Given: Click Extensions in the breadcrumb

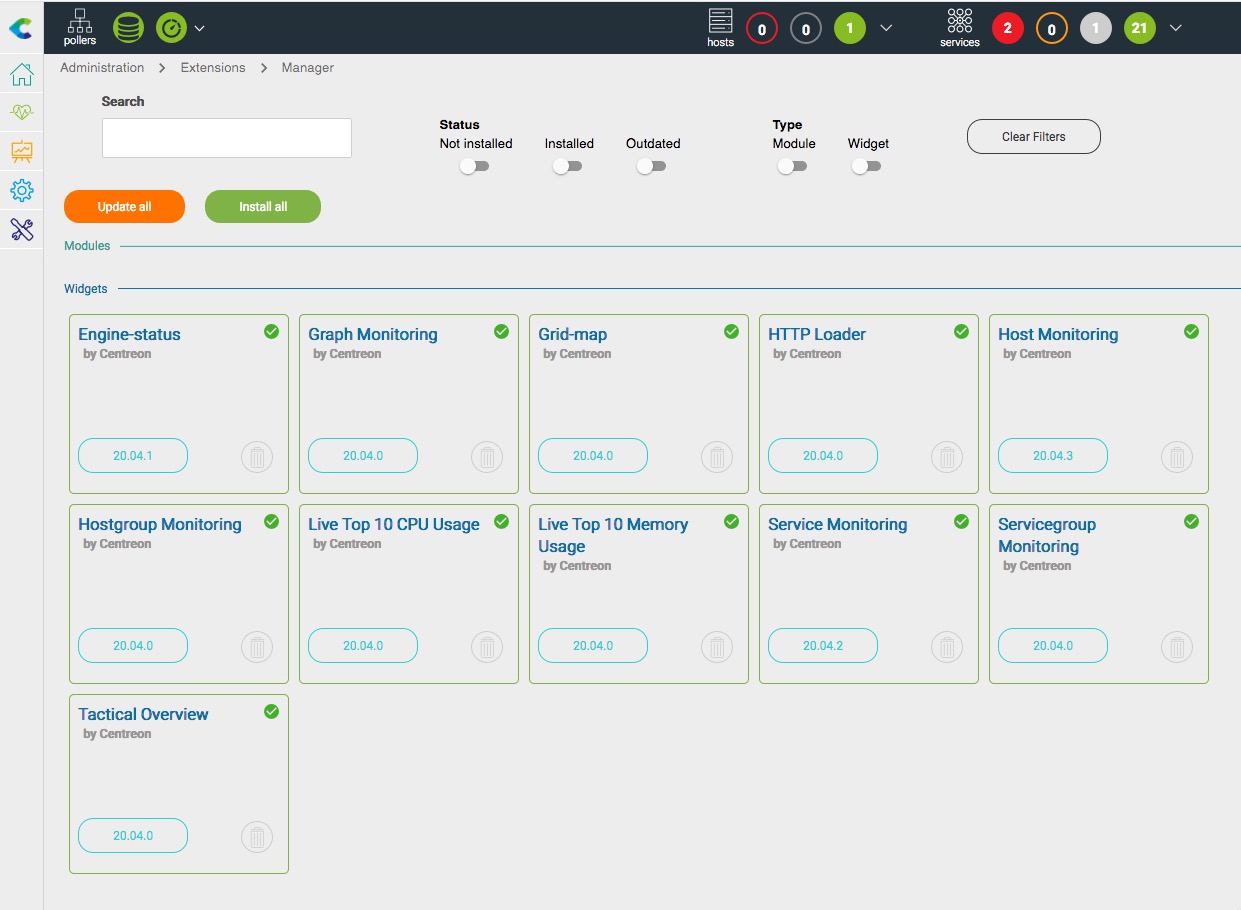Looking at the screenshot, I should [x=213, y=68].
